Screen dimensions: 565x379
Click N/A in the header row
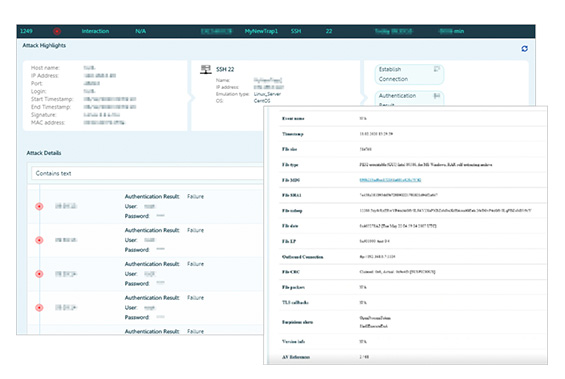(141, 31)
